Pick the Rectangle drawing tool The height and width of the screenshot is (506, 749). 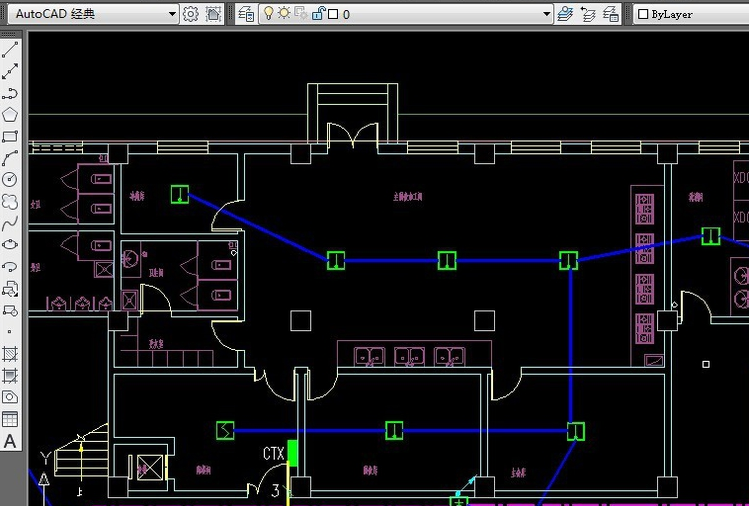tap(10, 137)
